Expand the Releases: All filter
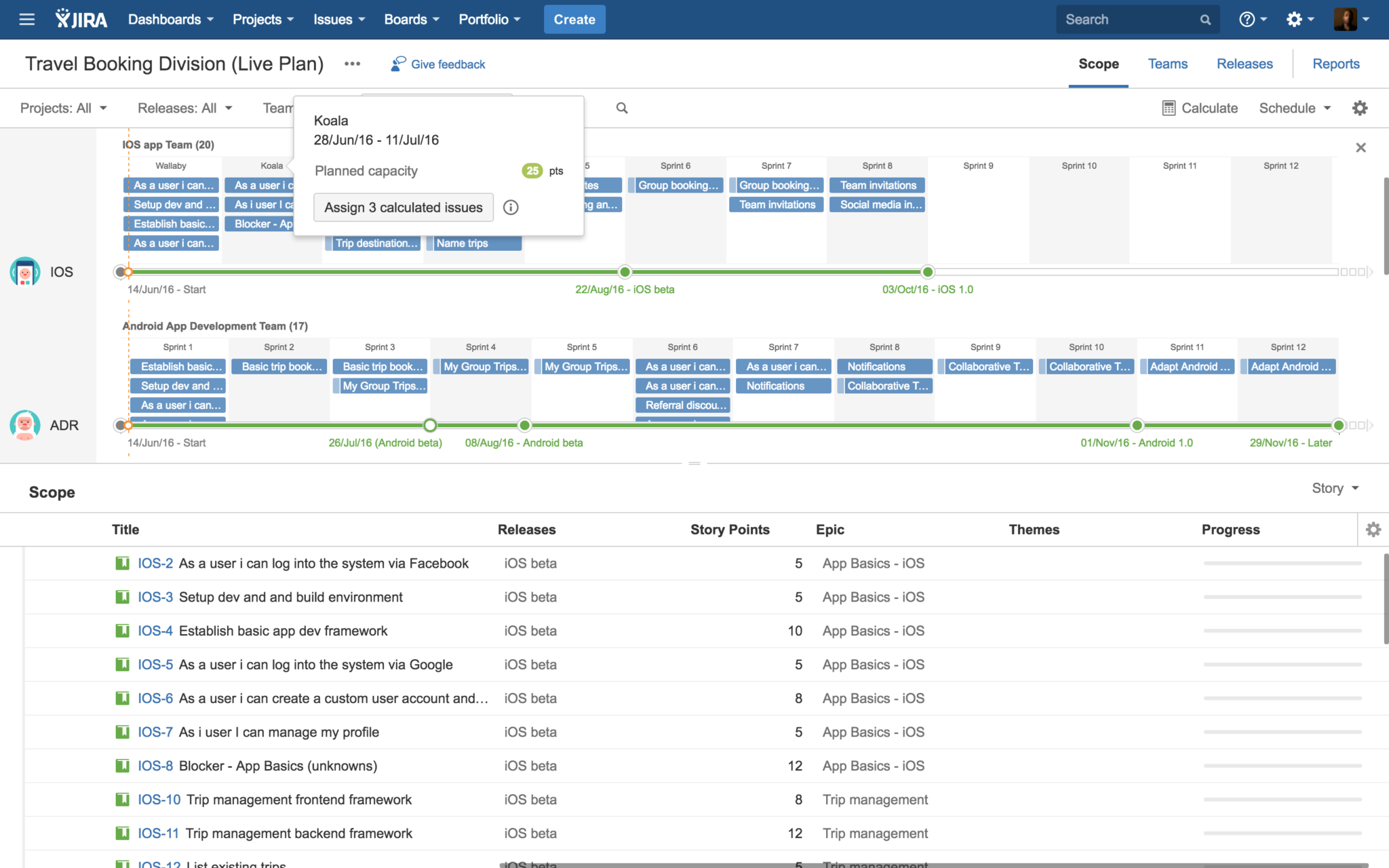Viewport: 1389px width, 868px height. 184,108
